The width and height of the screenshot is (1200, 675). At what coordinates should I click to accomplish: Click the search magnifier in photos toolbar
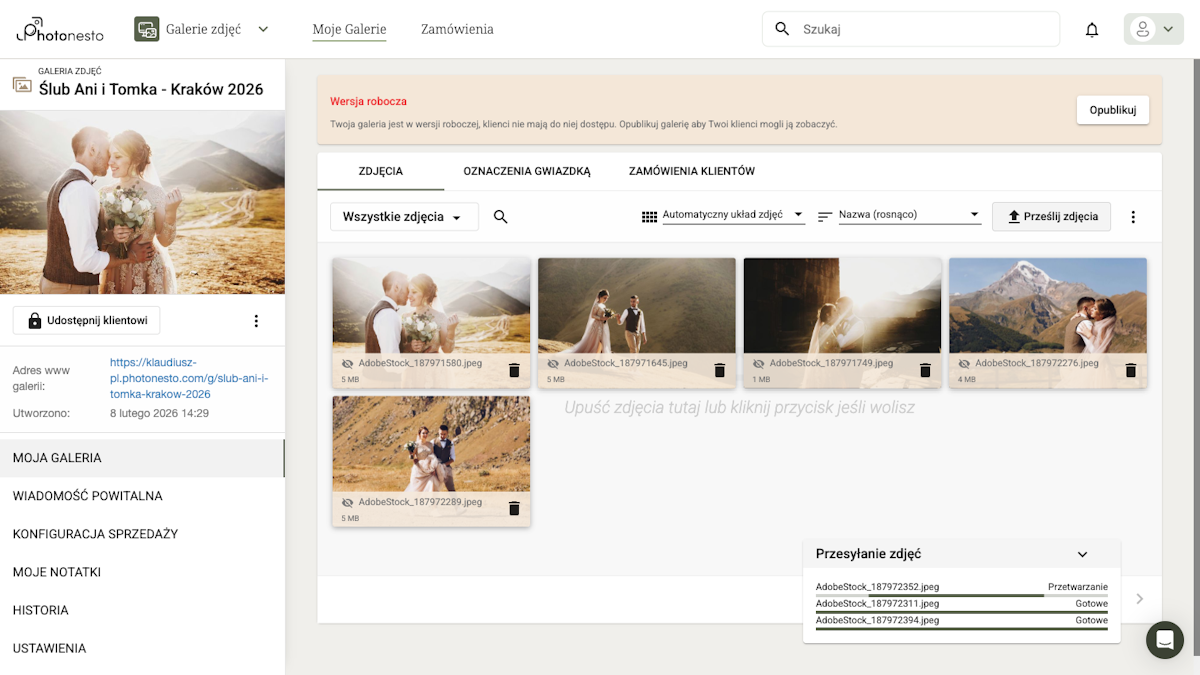click(501, 217)
